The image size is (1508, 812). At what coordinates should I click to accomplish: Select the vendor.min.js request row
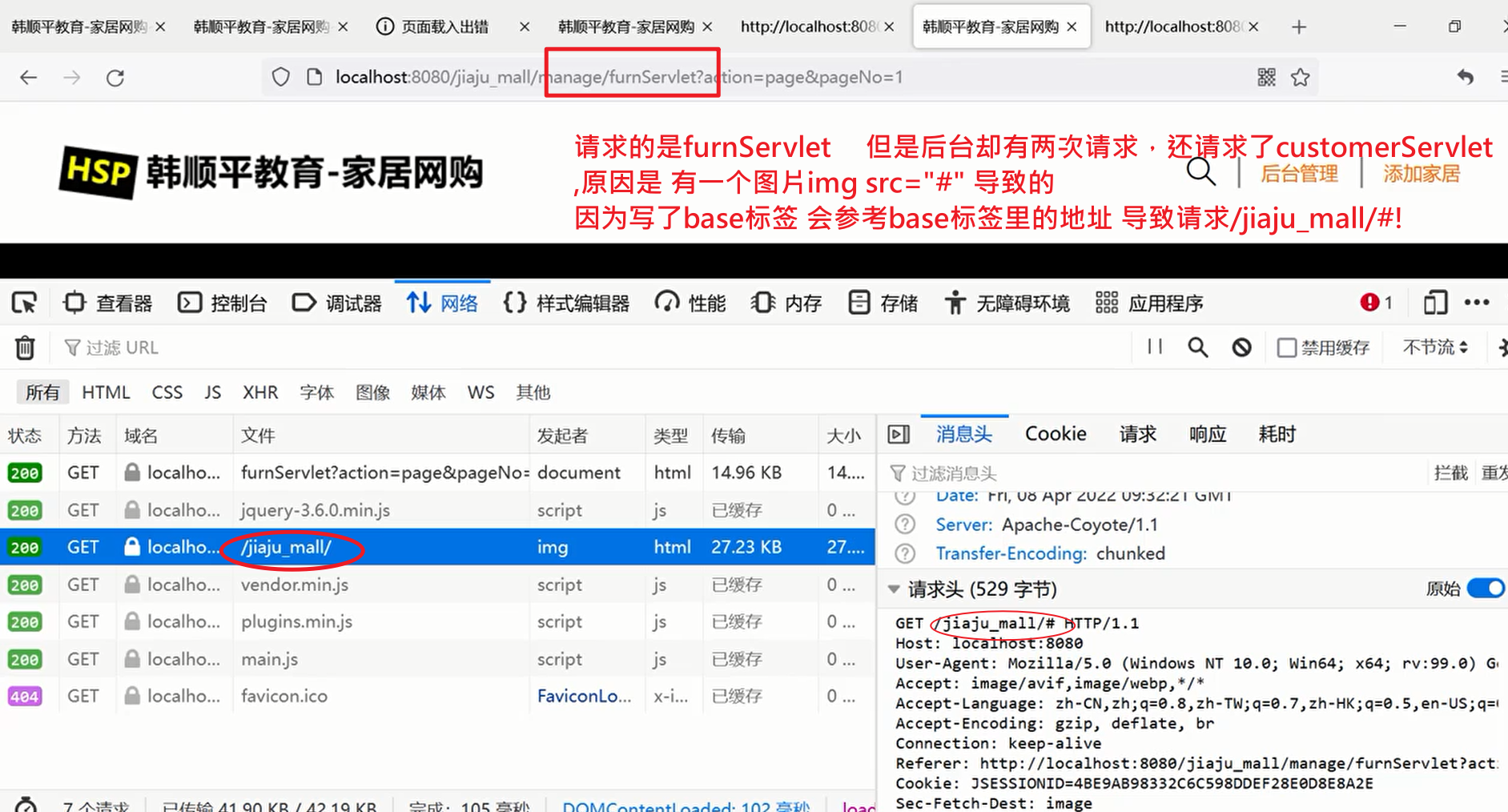point(437,585)
